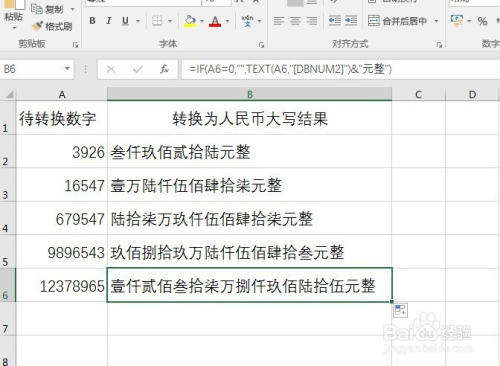Expand the fill color dropdown arrow
The width and height of the screenshot is (500, 366).
click(202, 21)
